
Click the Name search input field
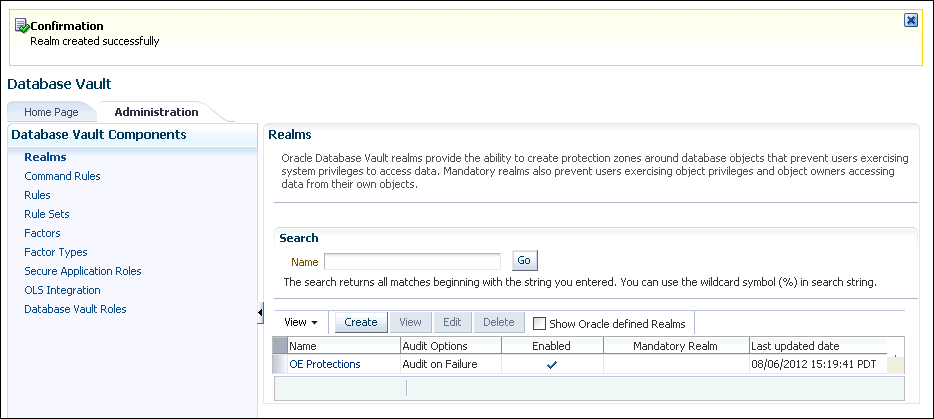[412, 262]
